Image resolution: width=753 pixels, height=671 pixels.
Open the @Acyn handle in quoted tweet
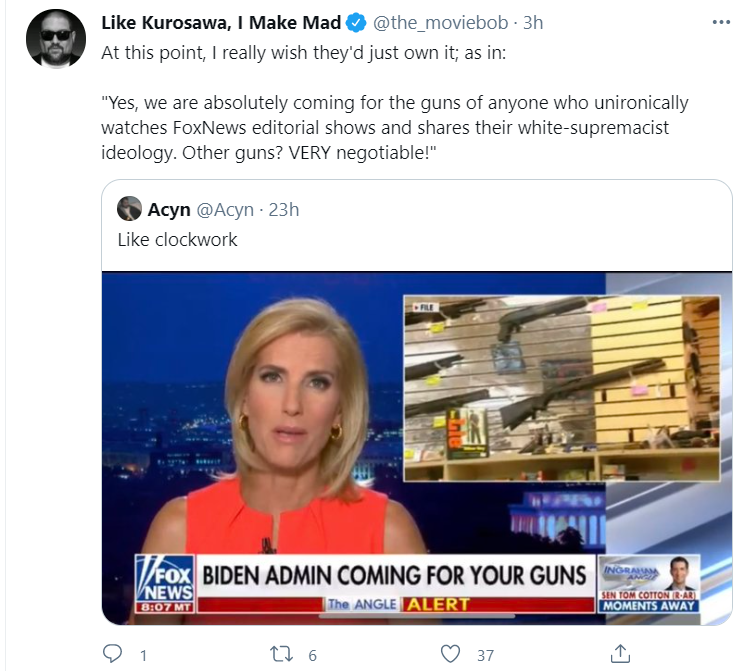coord(225,209)
